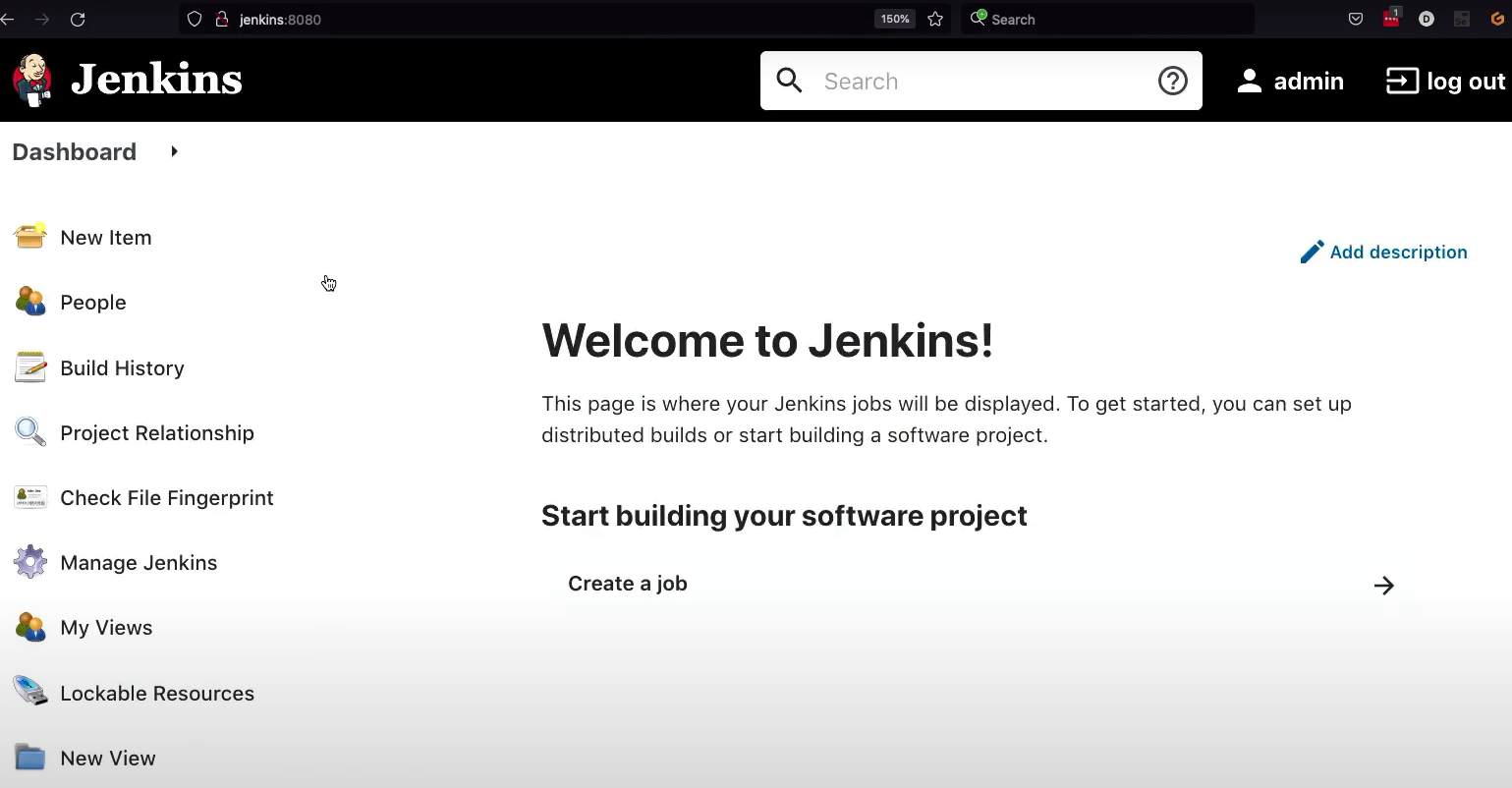The height and width of the screenshot is (788, 1512).
Task: Click the magnifying glass search icon
Action: [x=790, y=81]
